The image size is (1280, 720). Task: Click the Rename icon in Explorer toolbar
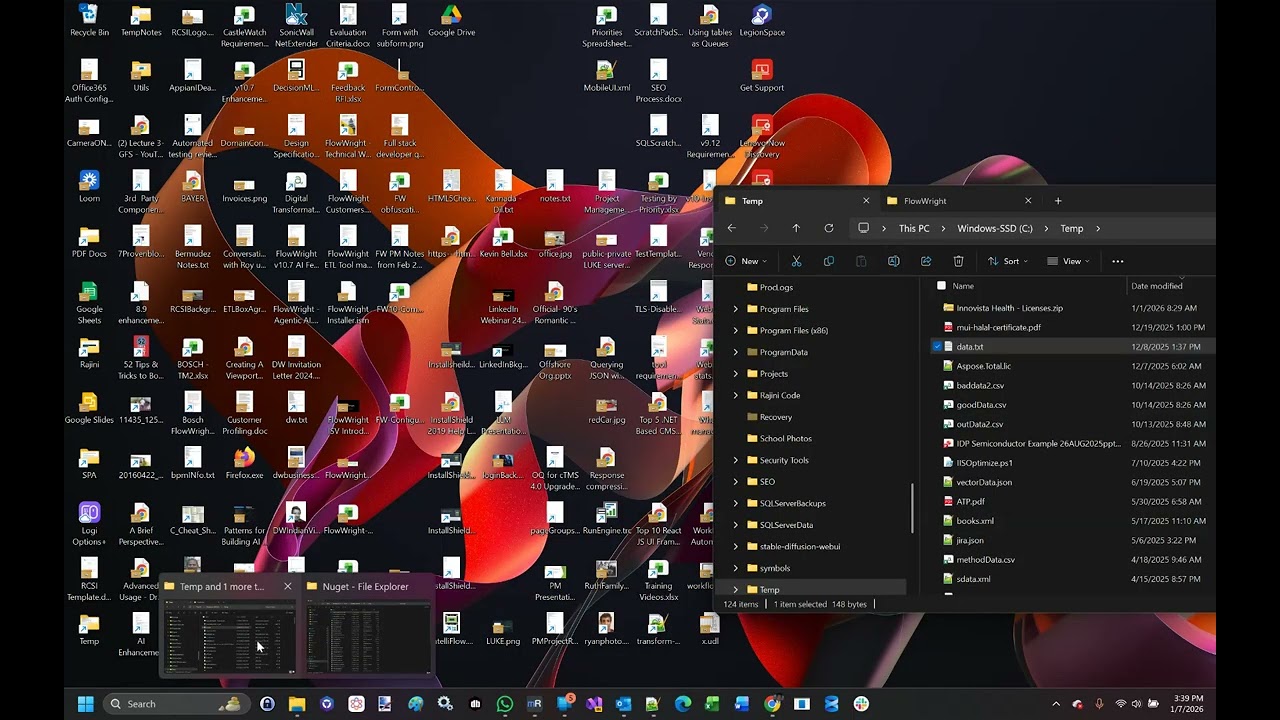[893, 261]
